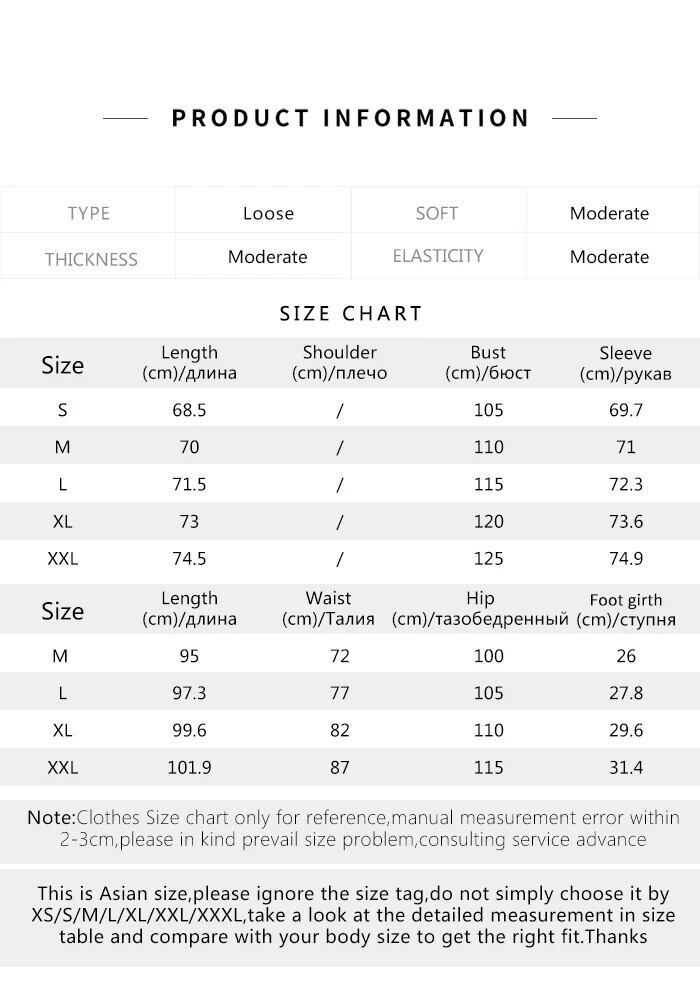This screenshot has height=986, width=700.
Task: Click the THICKNESS label cell
Action: pyautogui.click(x=90, y=259)
